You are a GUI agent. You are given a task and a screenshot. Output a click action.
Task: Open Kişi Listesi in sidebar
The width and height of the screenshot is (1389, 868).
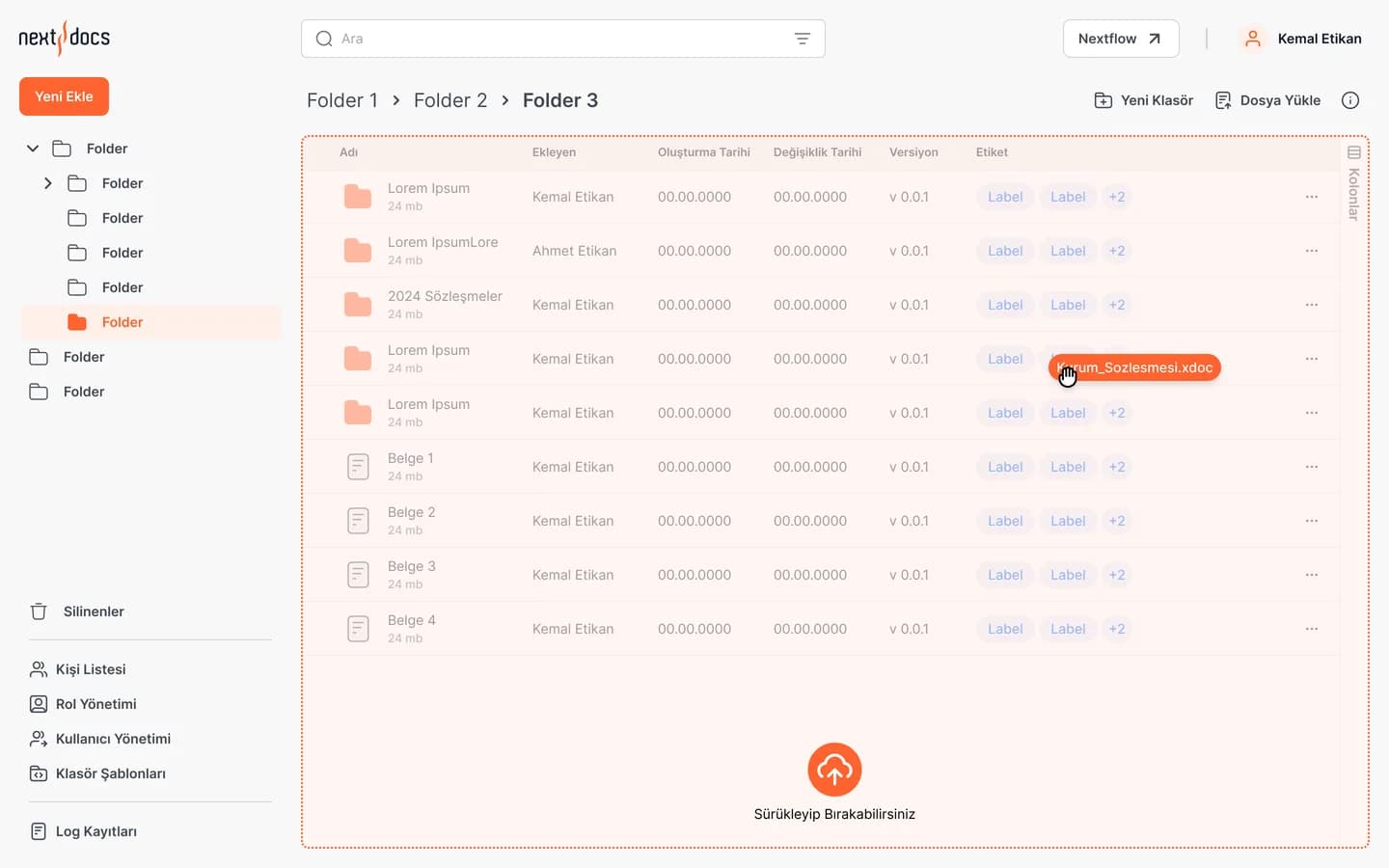(78, 669)
